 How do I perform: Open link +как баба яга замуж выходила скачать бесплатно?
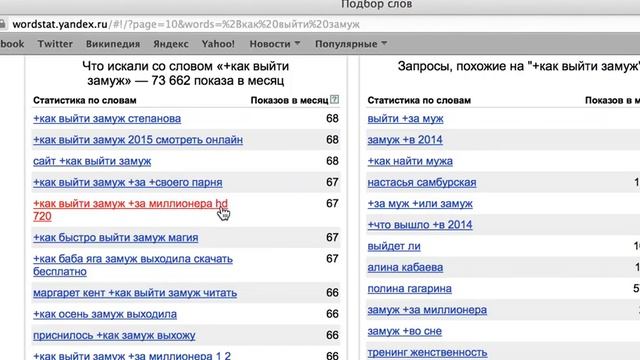click(x=133, y=265)
